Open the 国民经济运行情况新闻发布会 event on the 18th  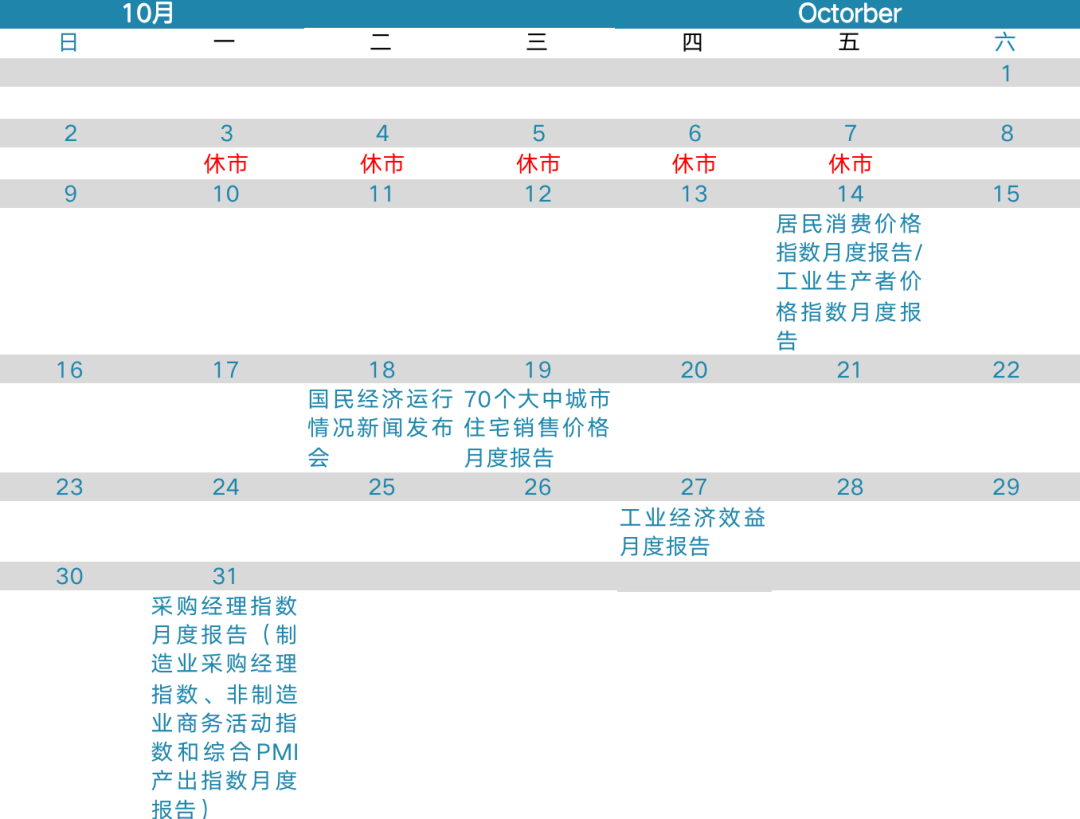[380, 428]
